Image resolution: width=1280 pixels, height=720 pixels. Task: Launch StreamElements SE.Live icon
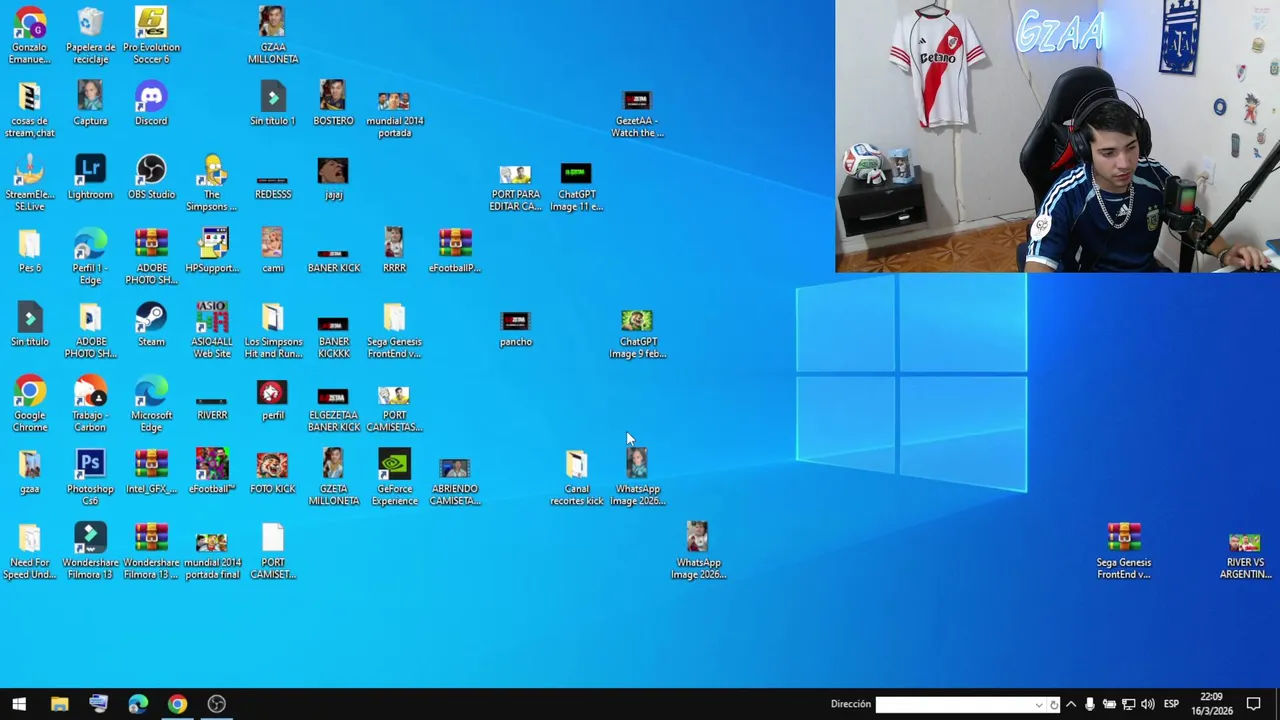point(30,183)
